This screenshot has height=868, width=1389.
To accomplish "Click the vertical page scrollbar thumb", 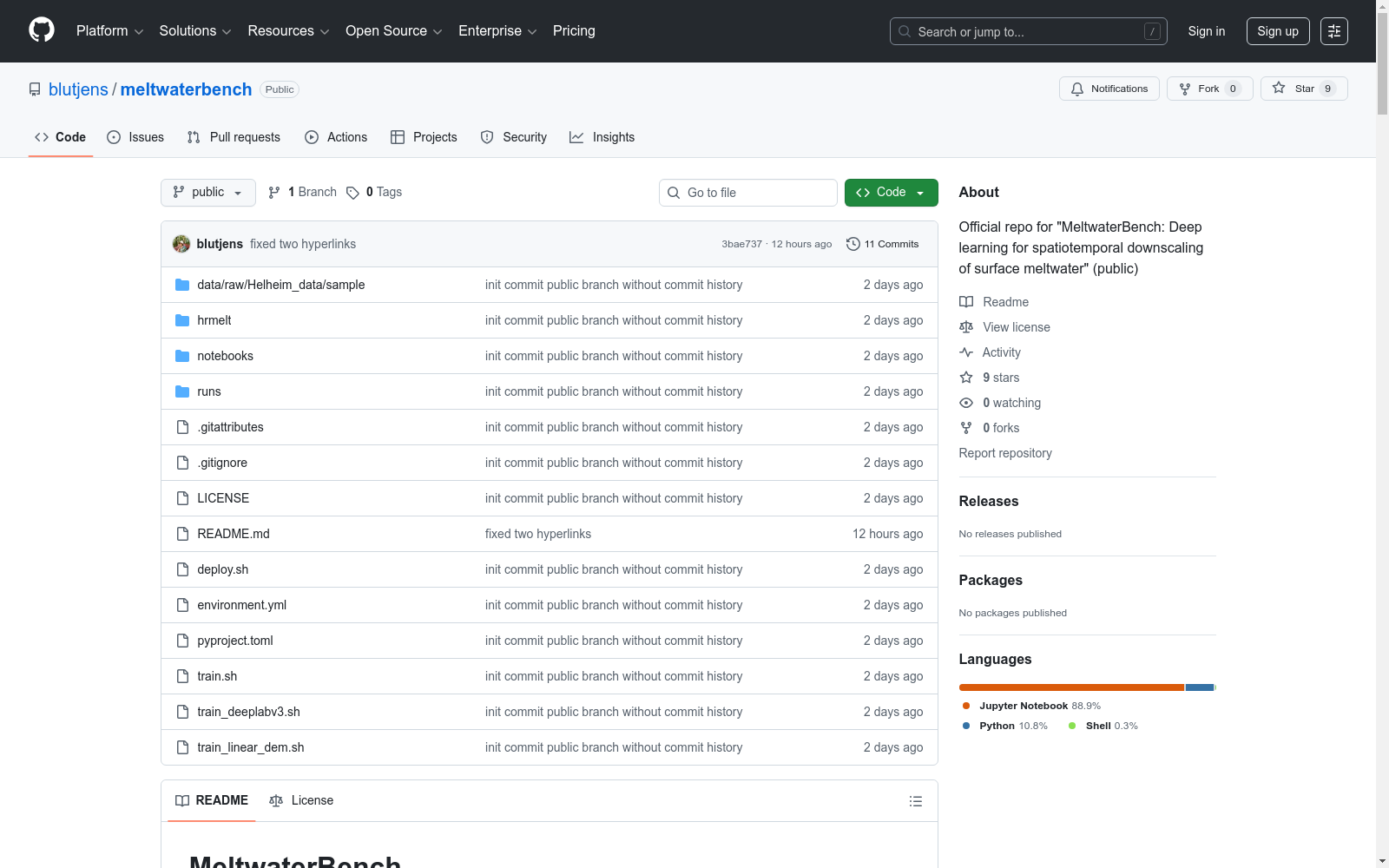I will coord(1382,65).
